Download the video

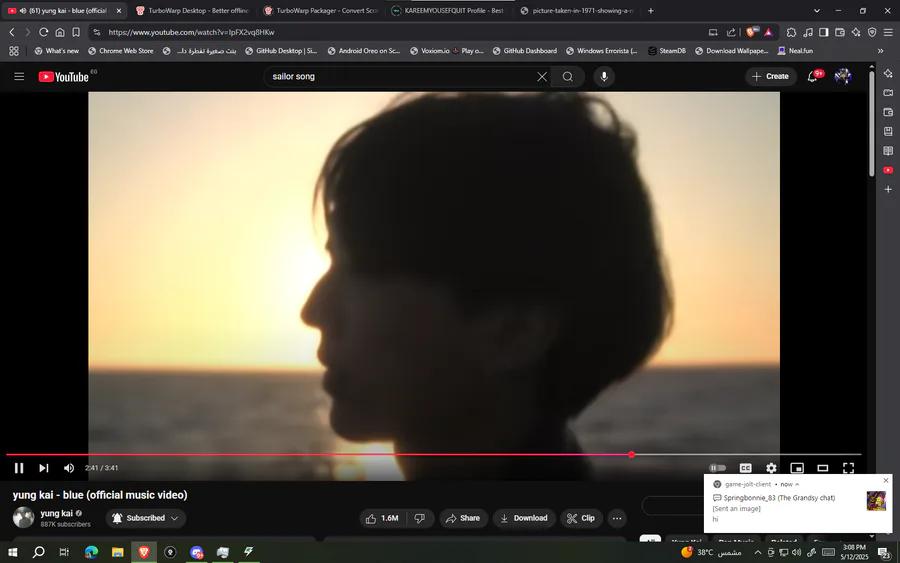click(x=524, y=518)
